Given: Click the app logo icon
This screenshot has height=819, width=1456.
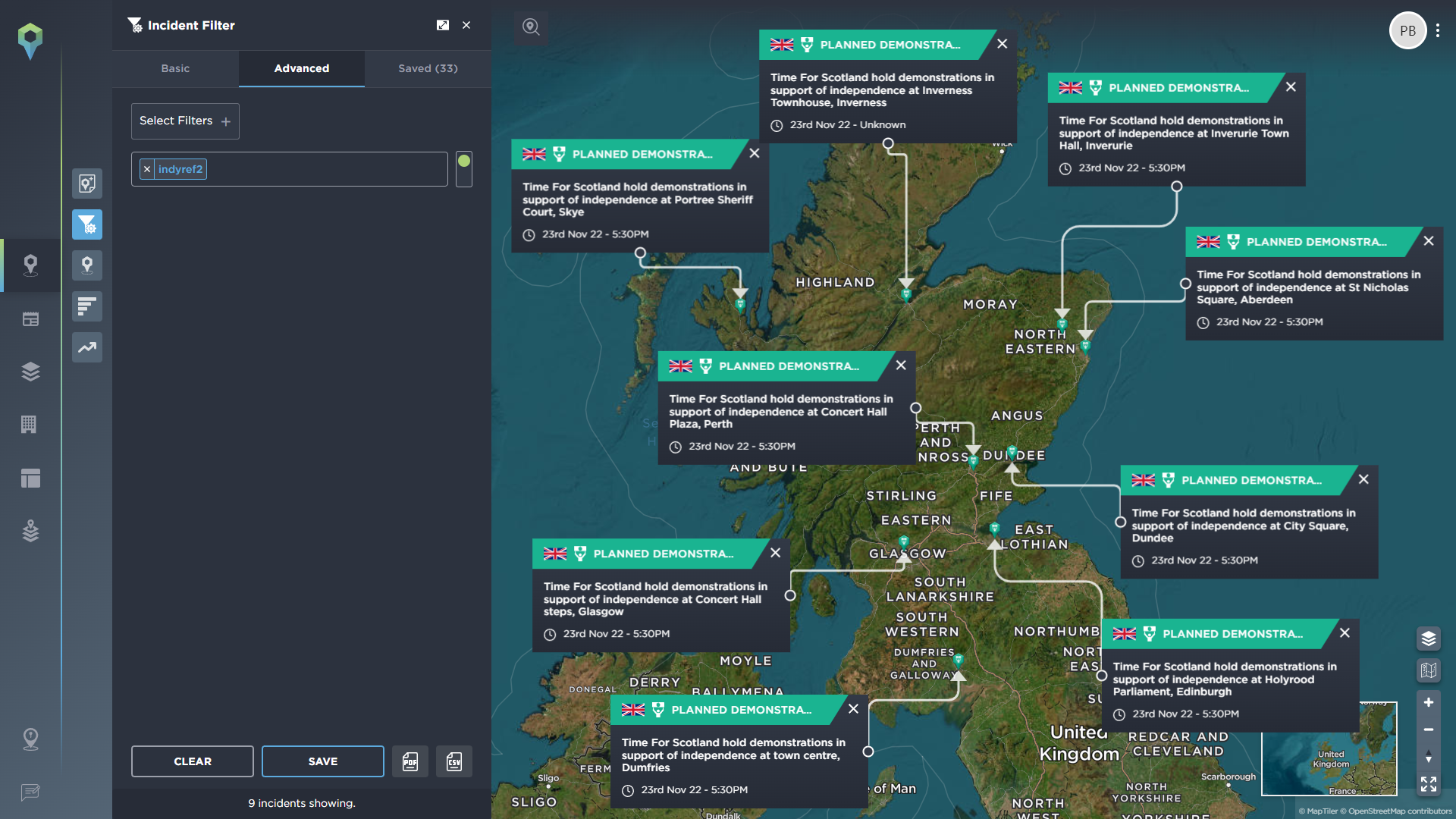Looking at the screenshot, I should (30, 41).
